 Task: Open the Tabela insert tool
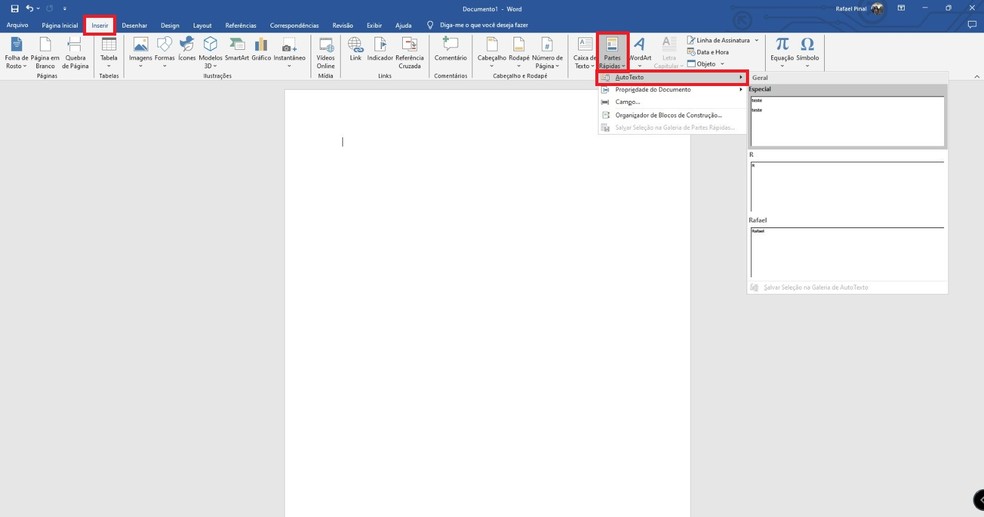click(109, 53)
